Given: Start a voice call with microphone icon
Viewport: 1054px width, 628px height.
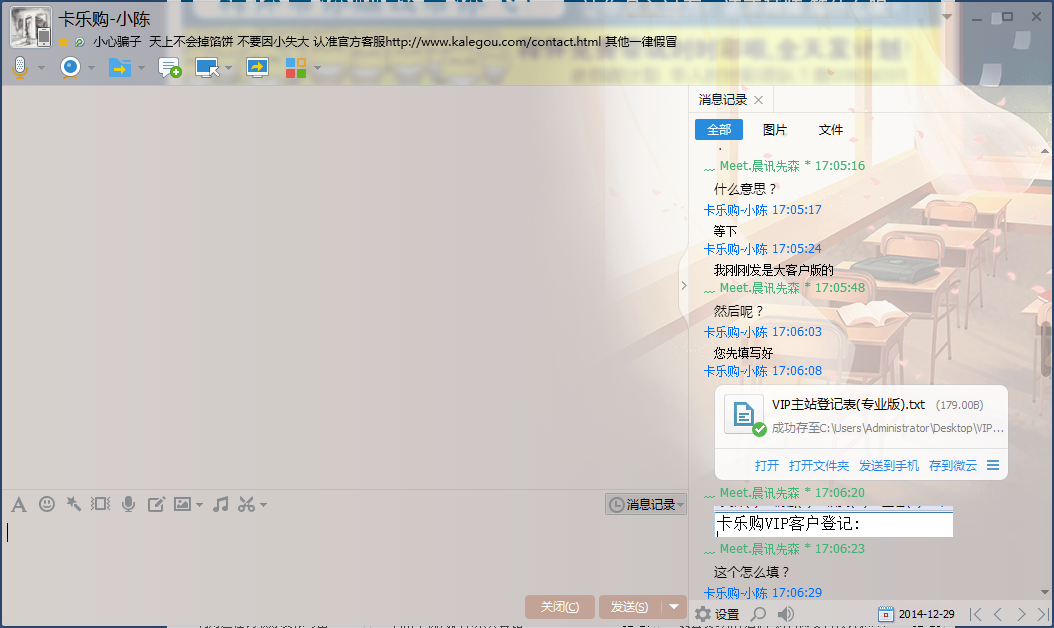Looking at the screenshot, I should coord(19,67).
